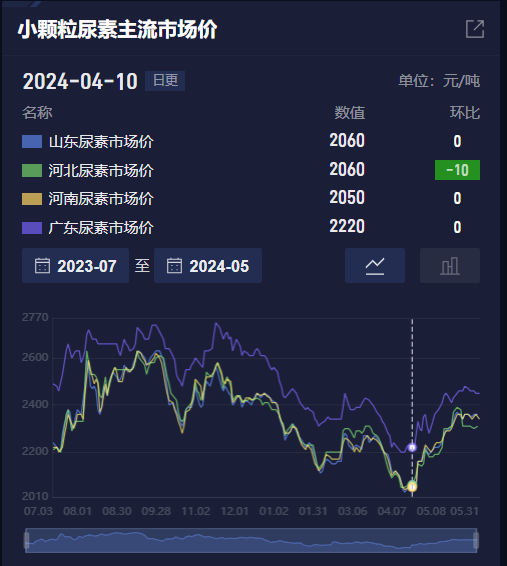The width and height of the screenshot is (507, 566).
Task: Click yellow data point at chart bottom
Action: pyautogui.click(x=412, y=487)
